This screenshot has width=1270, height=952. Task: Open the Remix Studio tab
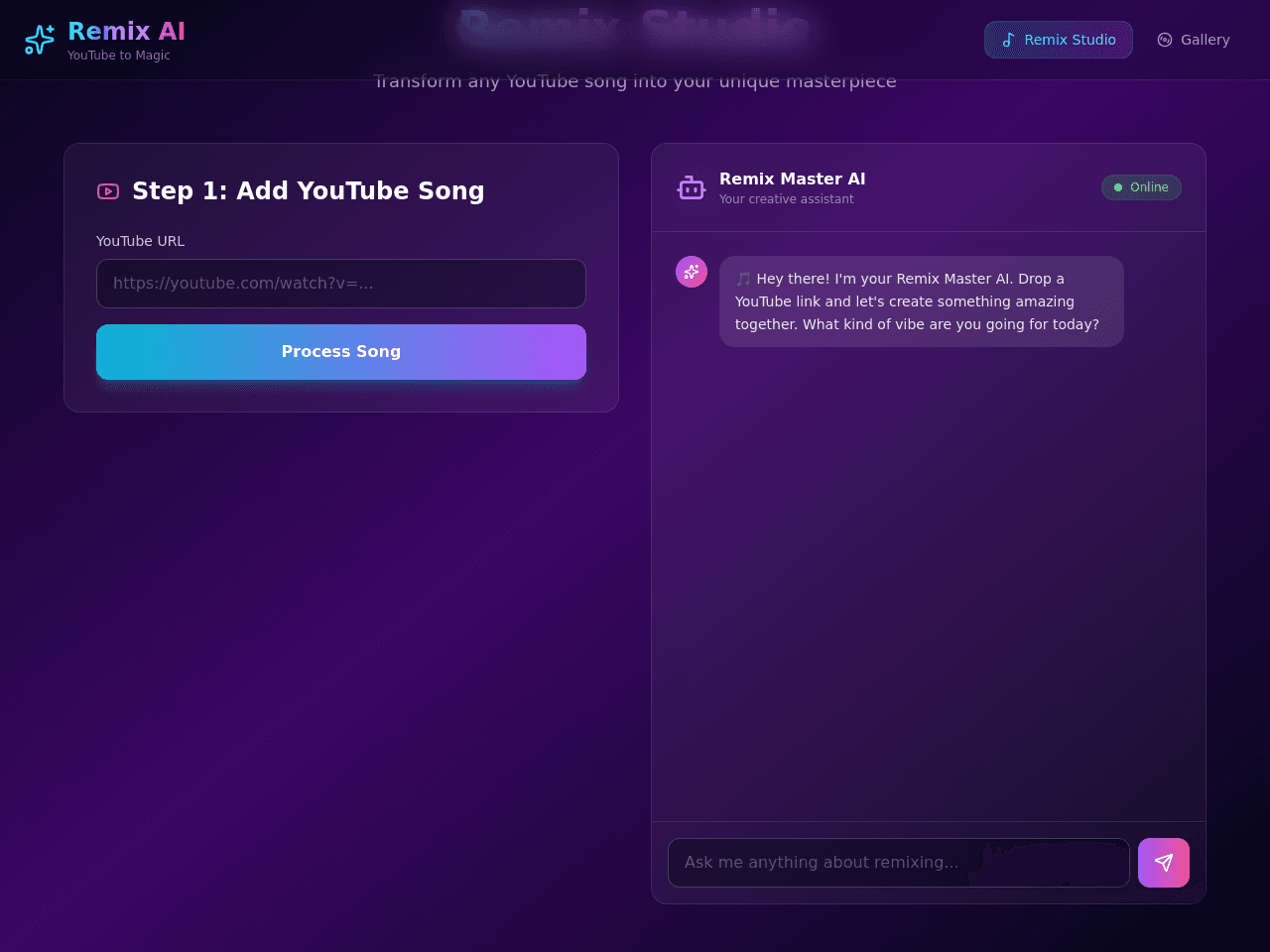click(x=1059, y=40)
